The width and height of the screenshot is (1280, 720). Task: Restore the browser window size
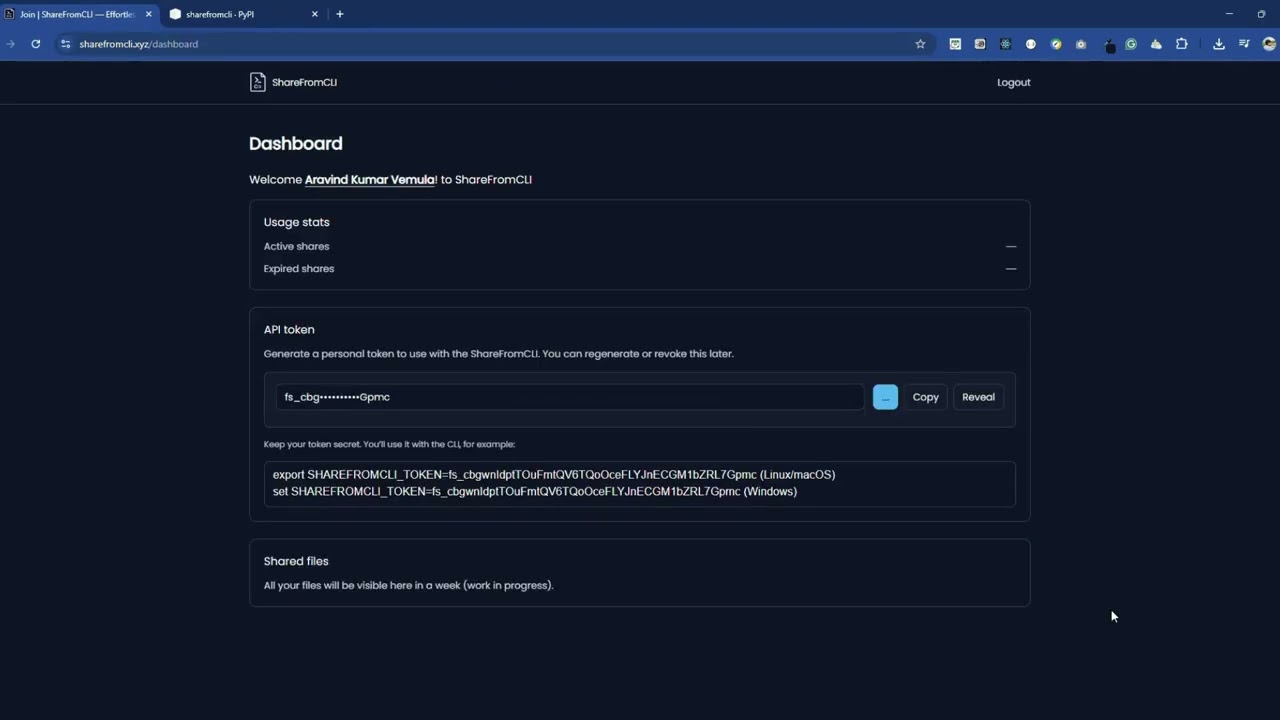coord(1261,14)
